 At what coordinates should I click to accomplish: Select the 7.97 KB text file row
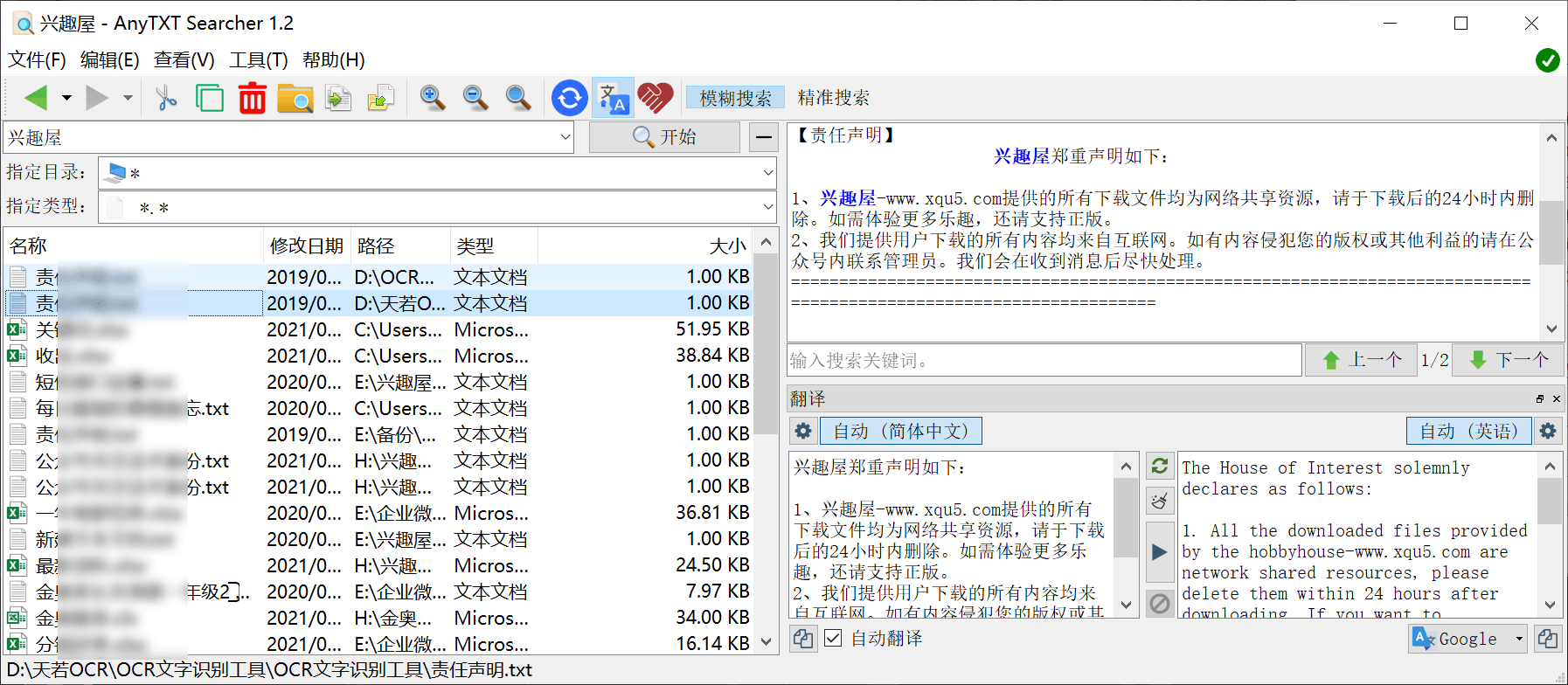(x=378, y=592)
